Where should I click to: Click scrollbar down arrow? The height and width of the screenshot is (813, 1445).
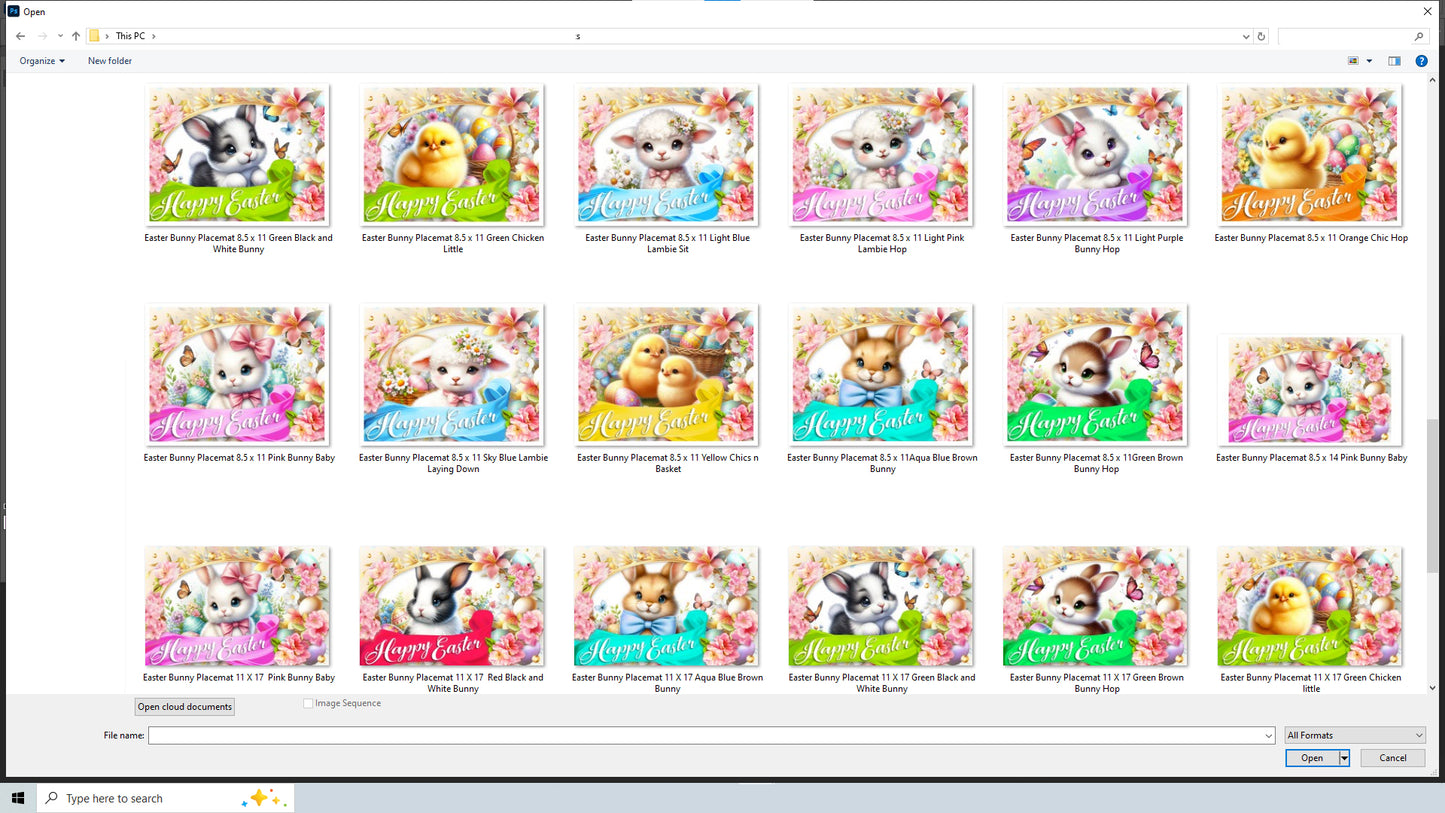[1433, 688]
